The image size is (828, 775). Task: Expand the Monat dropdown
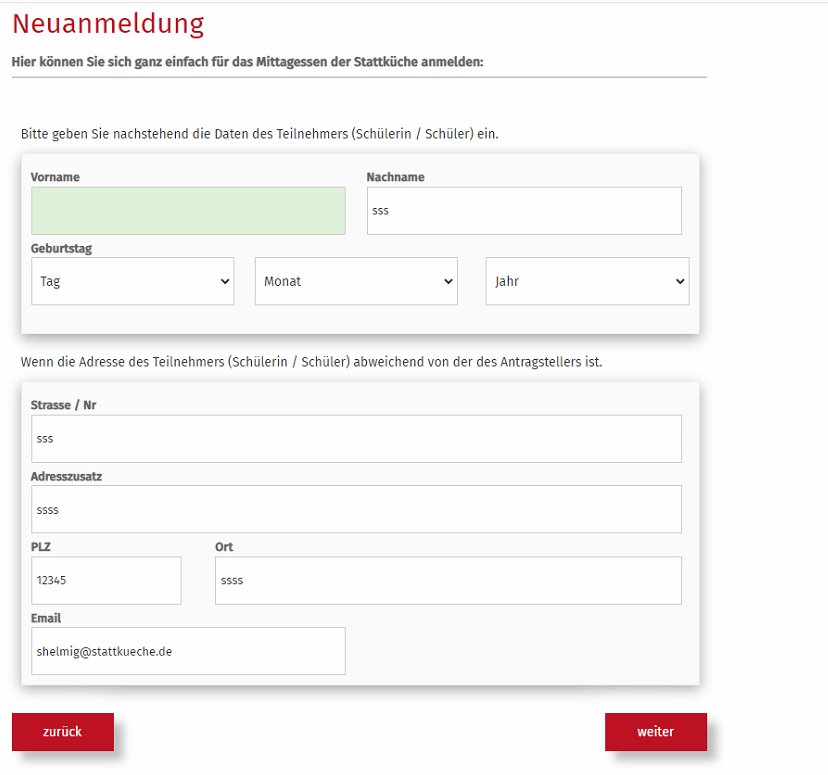pos(356,281)
